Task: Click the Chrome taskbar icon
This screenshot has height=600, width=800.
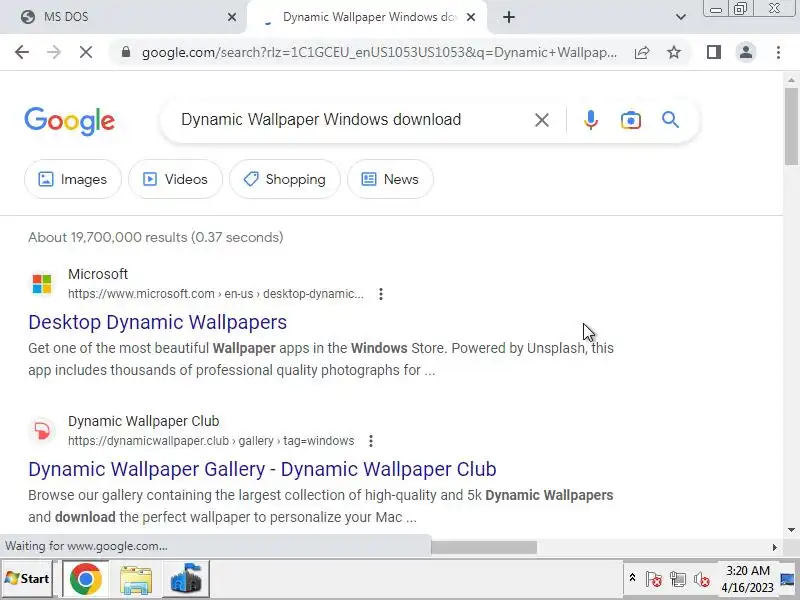Action: pos(86,579)
